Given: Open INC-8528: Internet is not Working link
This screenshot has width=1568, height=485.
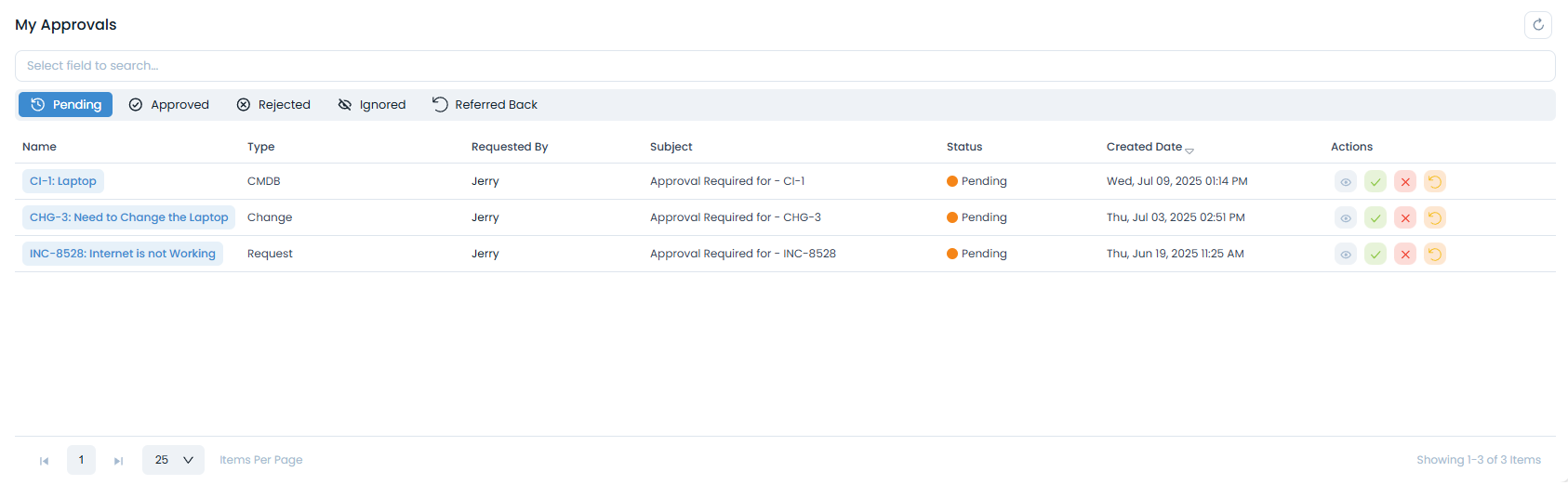Looking at the screenshot, I should point(122,254).
